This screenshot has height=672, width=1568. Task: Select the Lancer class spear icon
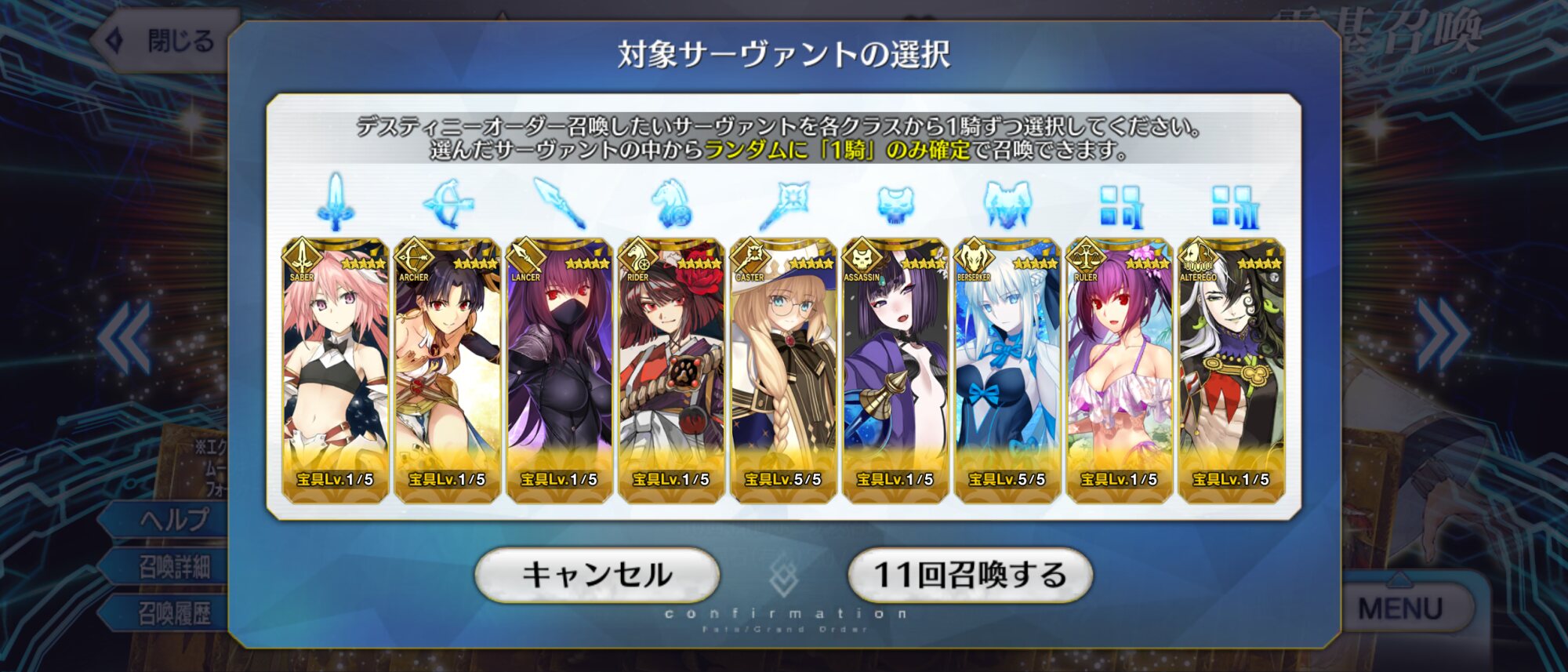[x=559, y=202]
